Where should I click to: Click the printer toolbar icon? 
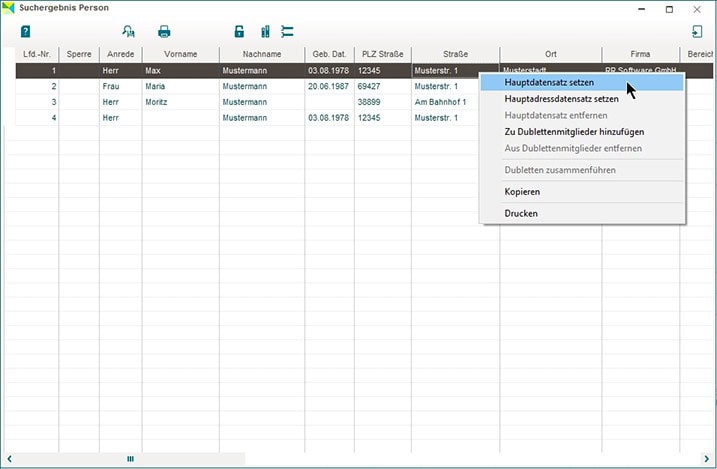tap(164, 32)
